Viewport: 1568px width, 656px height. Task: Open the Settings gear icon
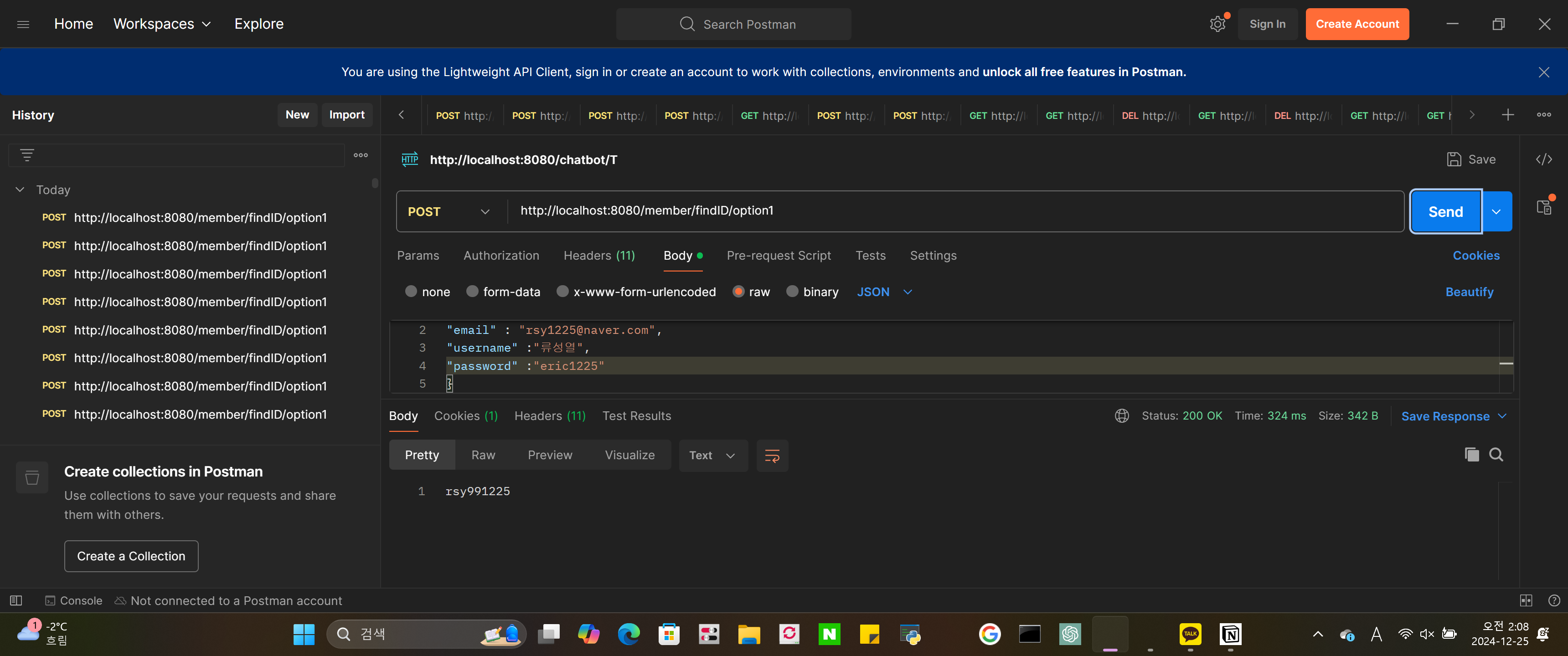point(1217,24)
